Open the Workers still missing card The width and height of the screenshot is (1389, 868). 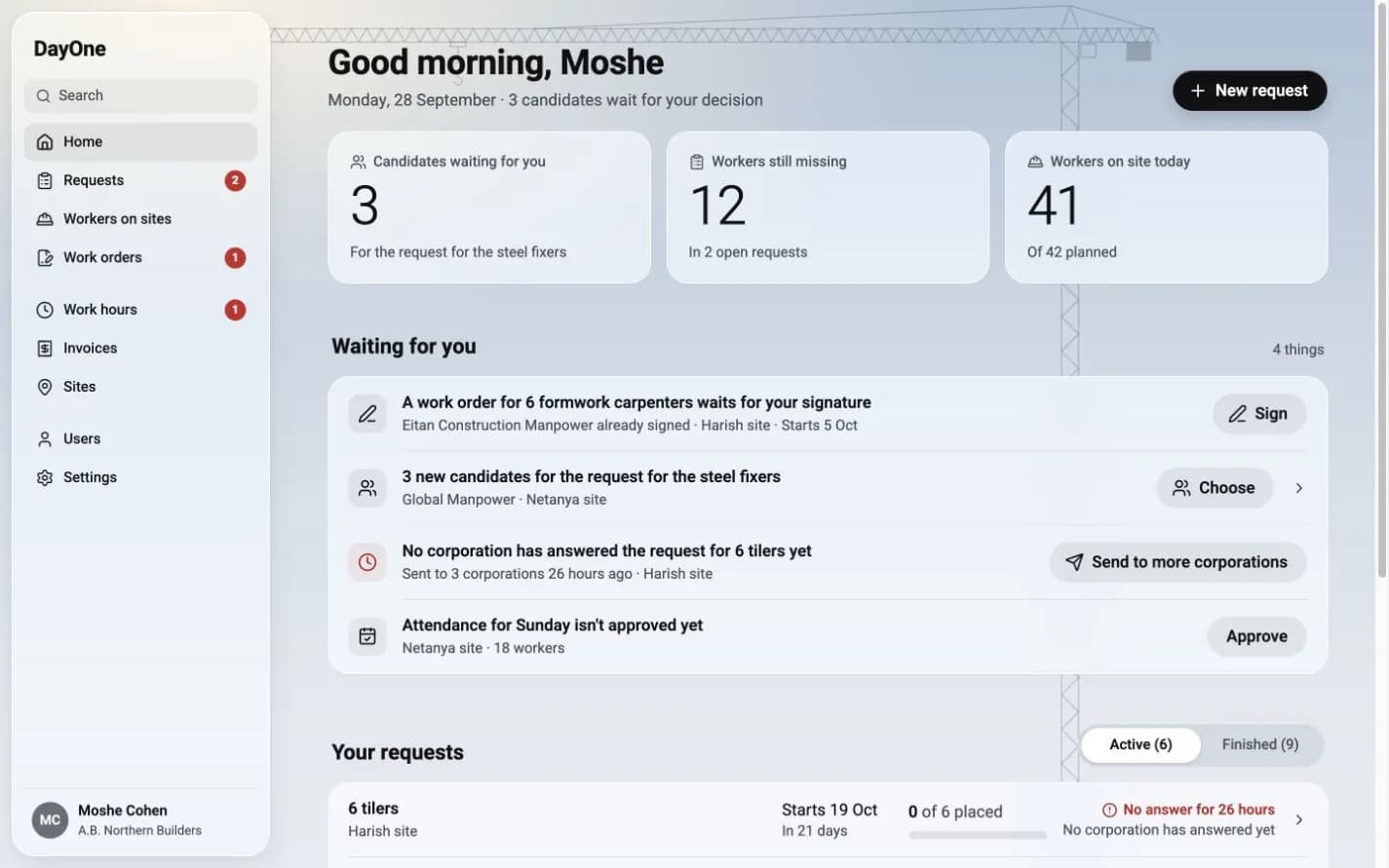828,208
